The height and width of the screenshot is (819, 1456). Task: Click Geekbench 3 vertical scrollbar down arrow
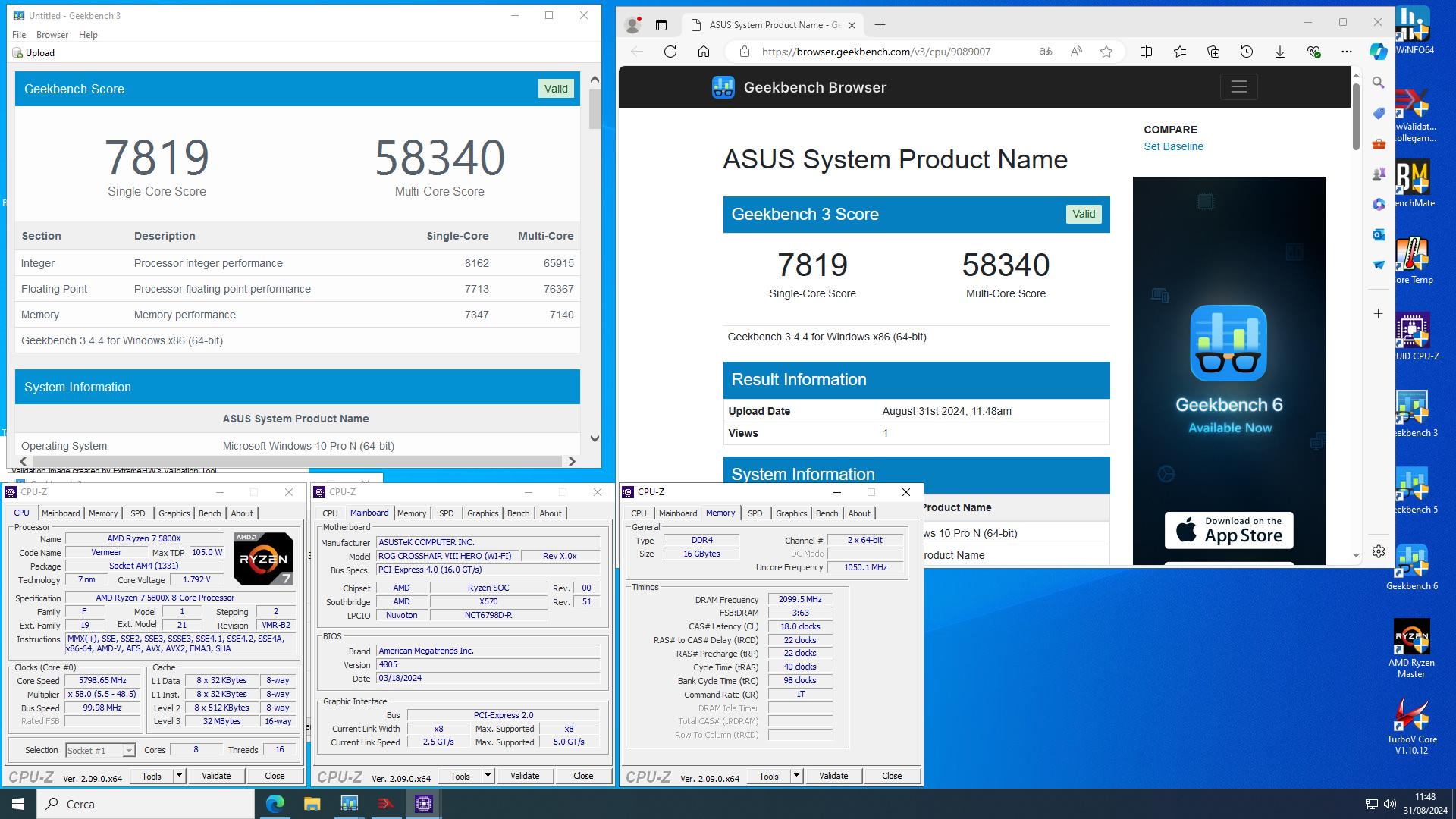click(595, 438)
